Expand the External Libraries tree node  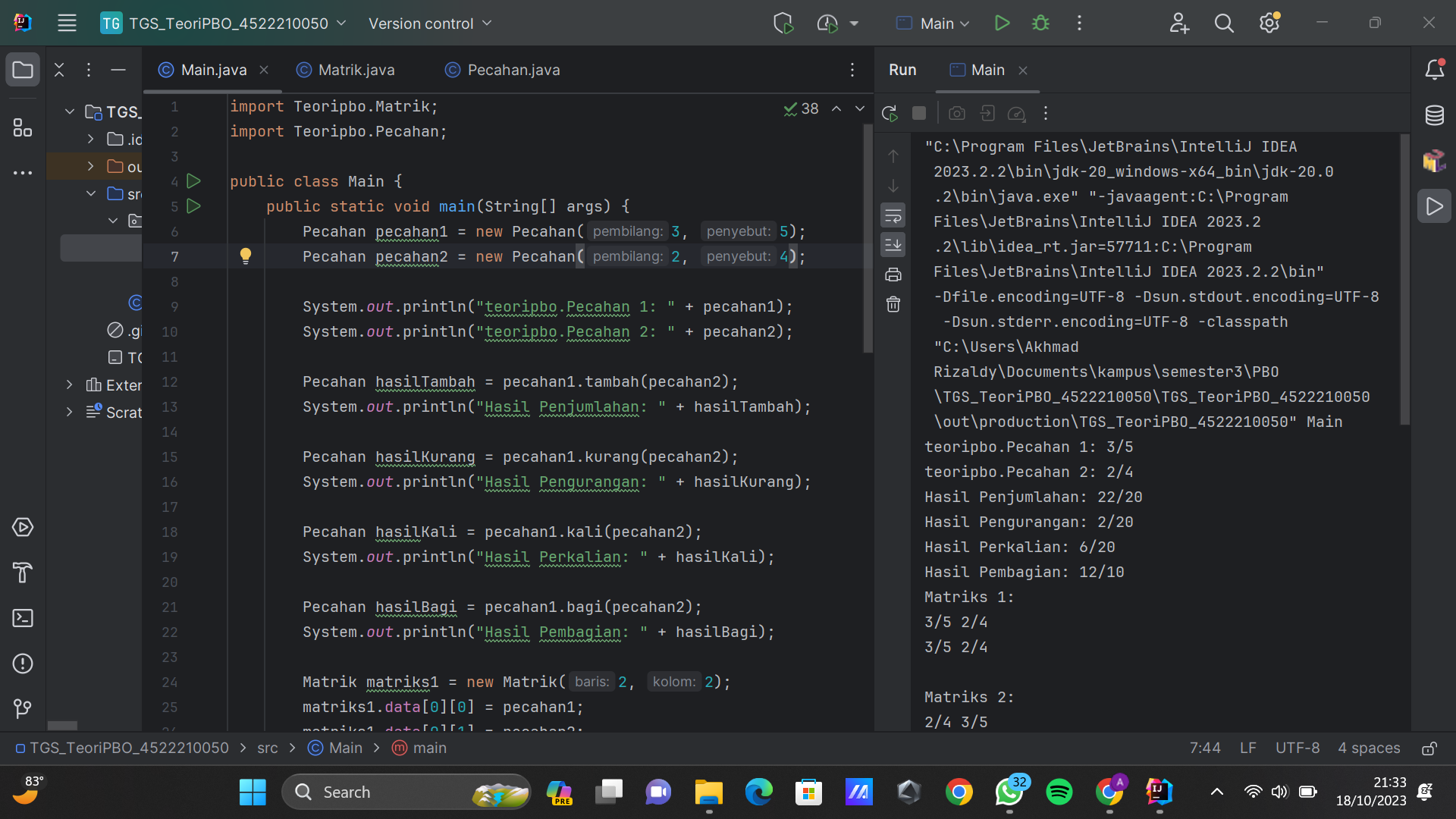pos(70,385)
